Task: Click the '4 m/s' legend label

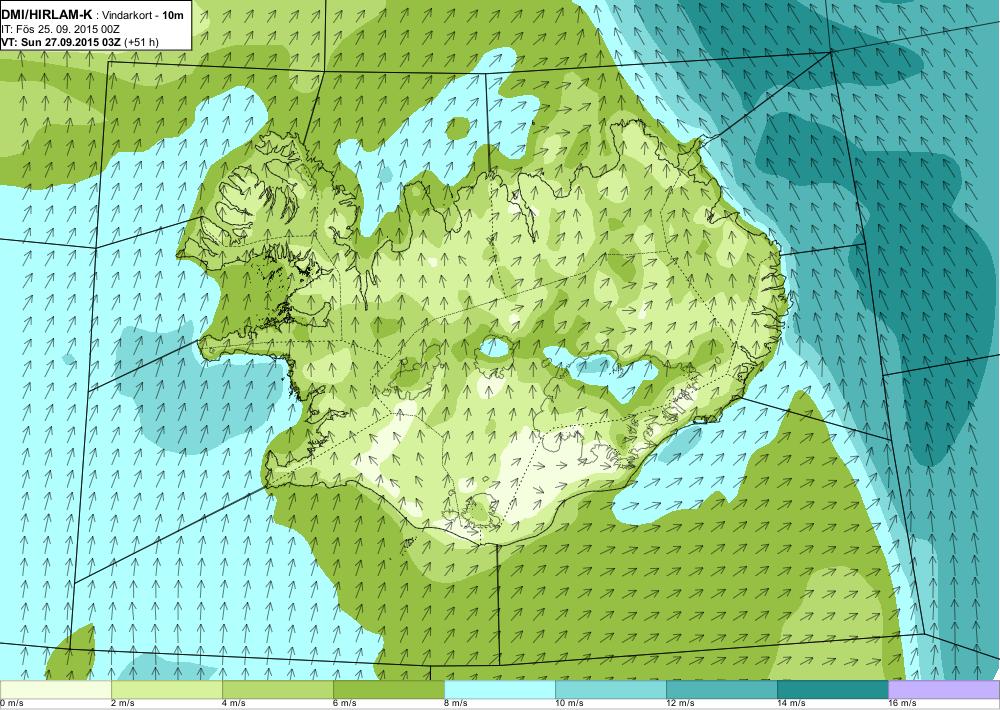Action: (x=234, y=704)
